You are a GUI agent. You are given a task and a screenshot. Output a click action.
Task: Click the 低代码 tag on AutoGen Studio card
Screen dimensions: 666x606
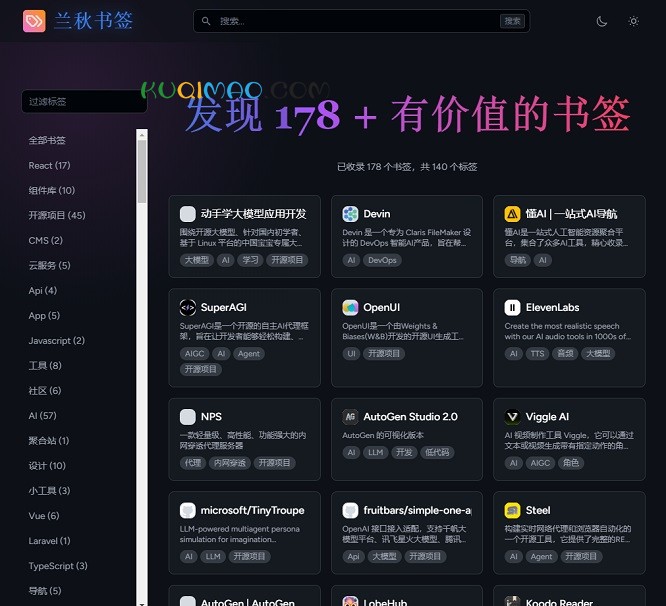(x=437, y=453)
